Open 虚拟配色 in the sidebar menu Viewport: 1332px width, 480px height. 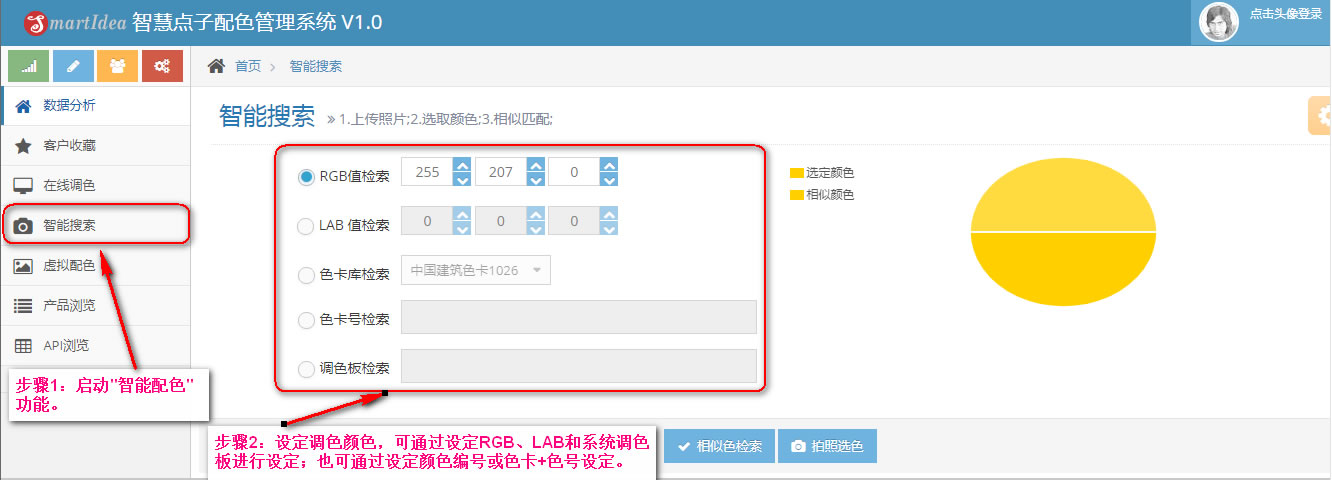click(69, 266)
